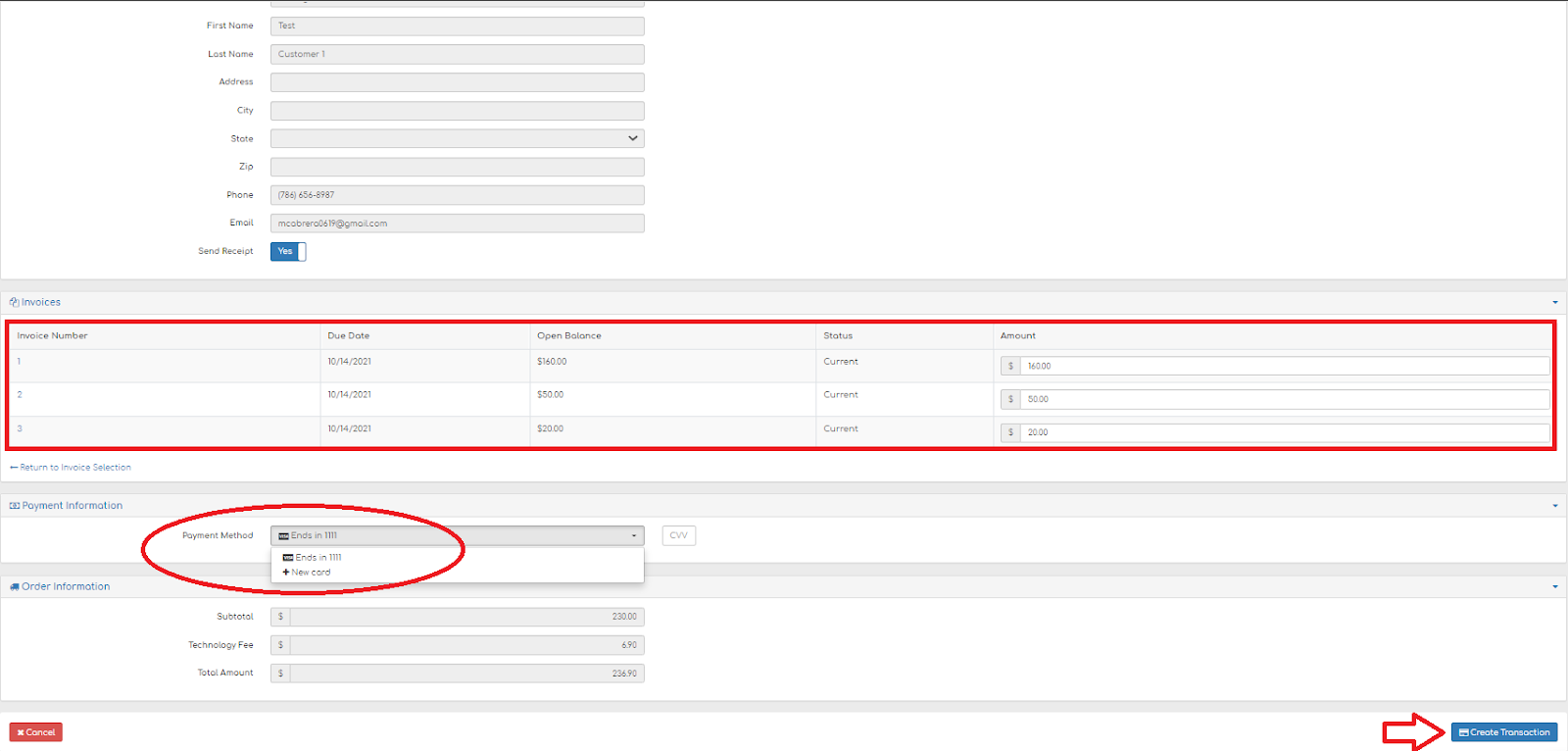
Task: Go back via Return to Invoice Selection
Action: [71, 468]
